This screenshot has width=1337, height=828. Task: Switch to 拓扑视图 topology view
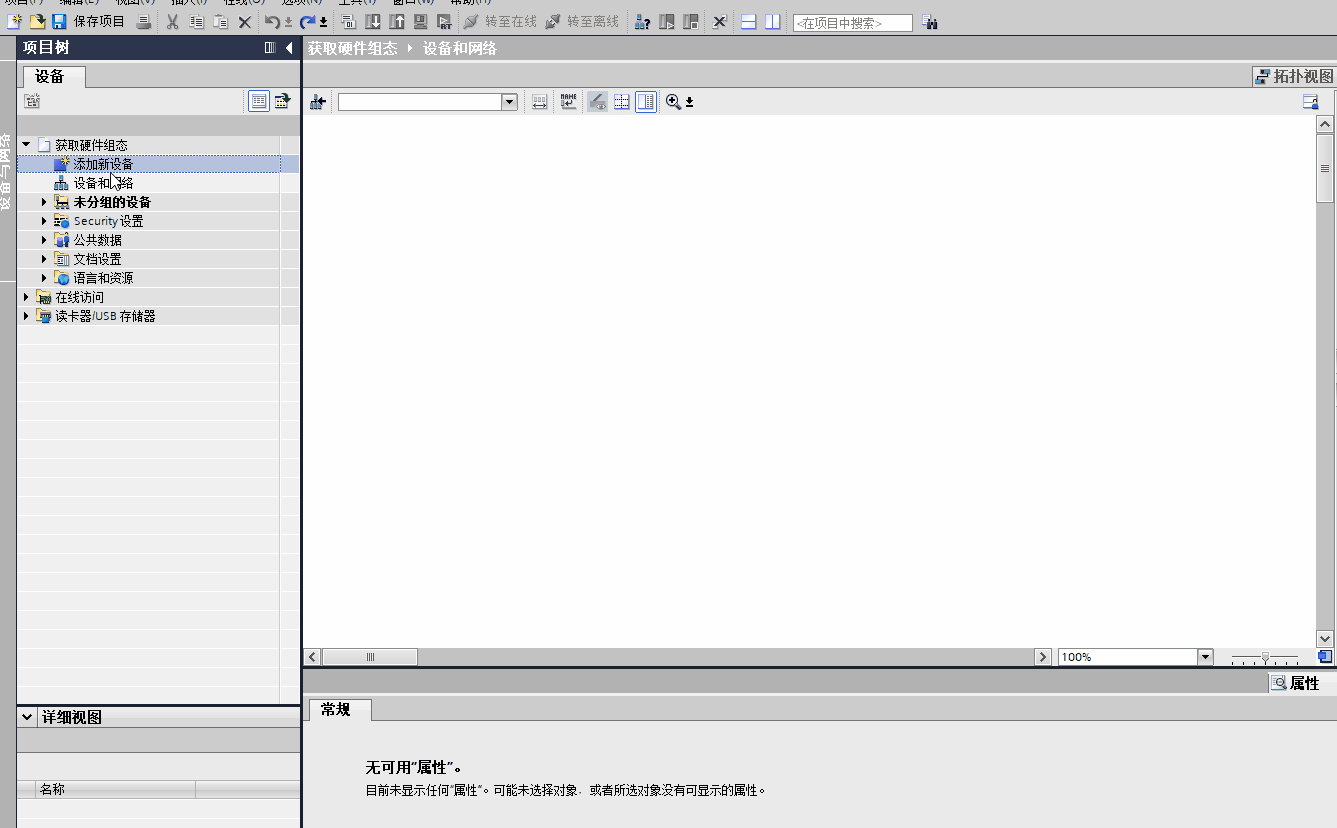tap(1295, 76)
